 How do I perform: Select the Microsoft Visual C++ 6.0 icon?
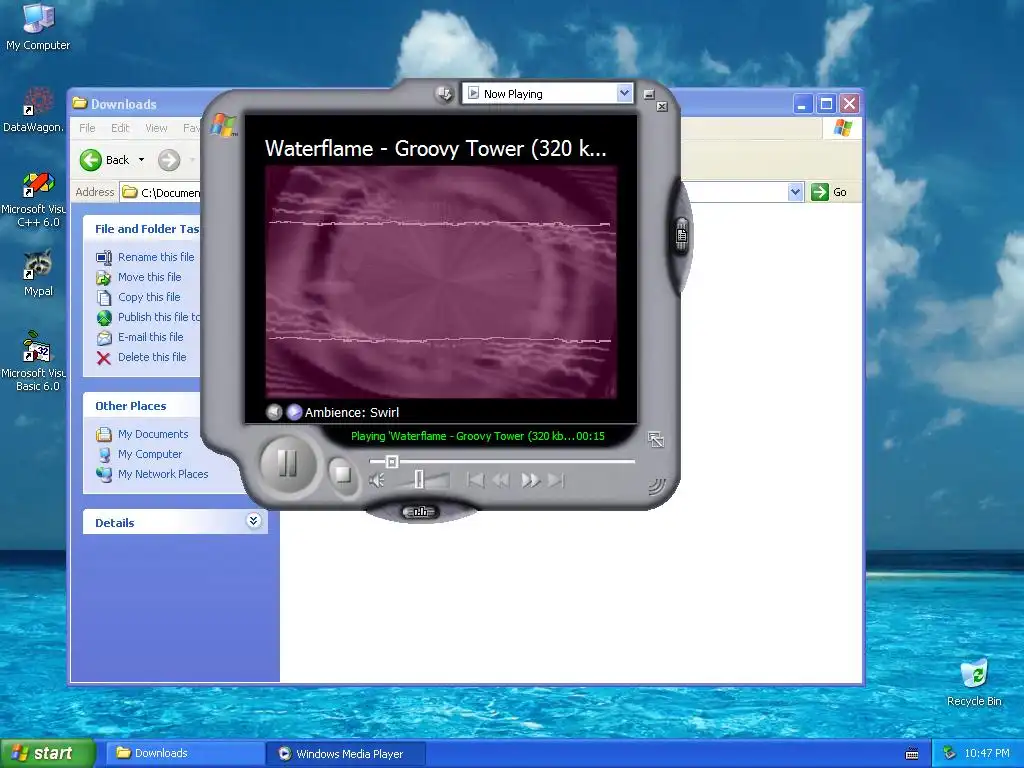click(x=33, y=200)
